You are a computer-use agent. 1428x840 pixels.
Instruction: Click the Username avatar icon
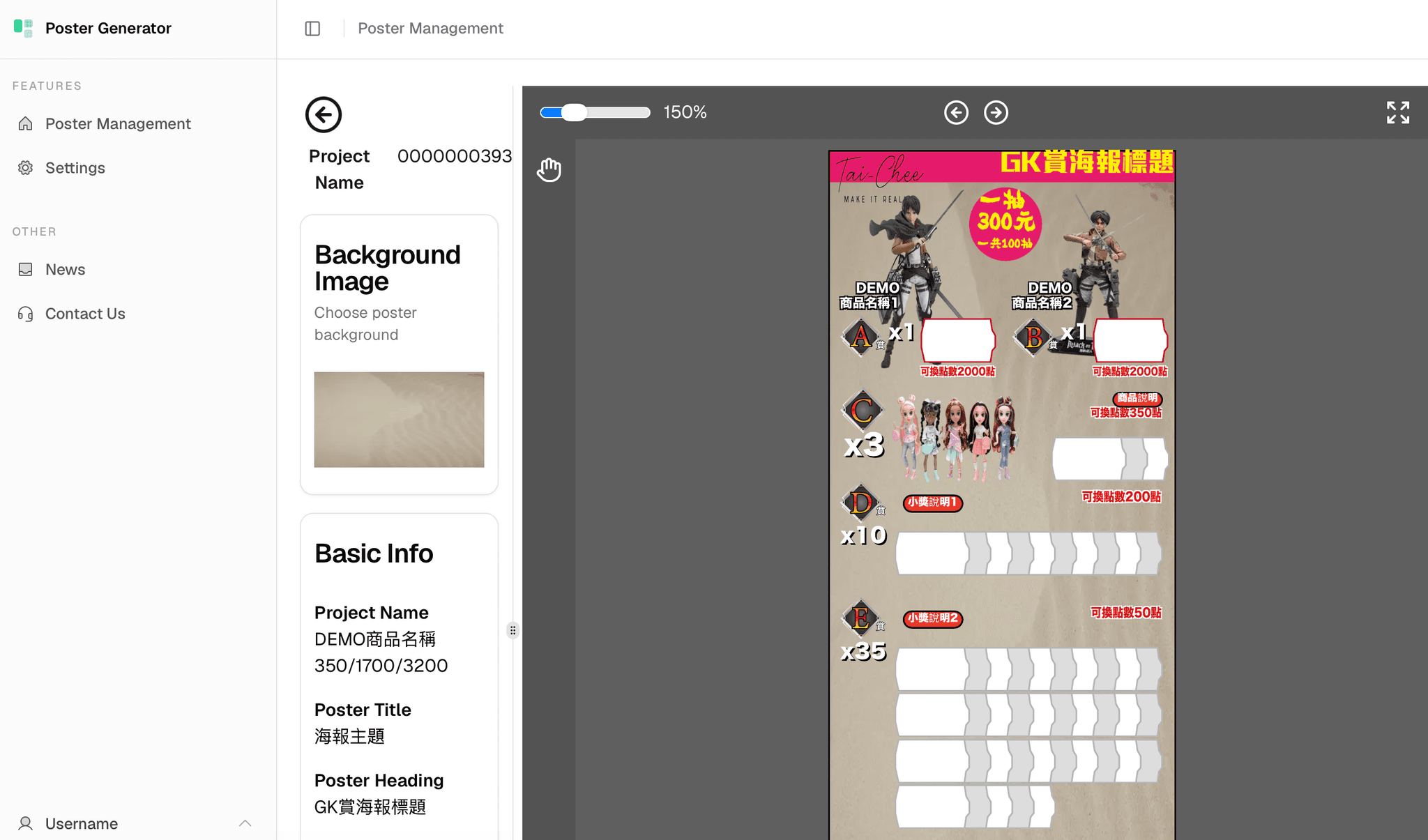pos(26,823)
